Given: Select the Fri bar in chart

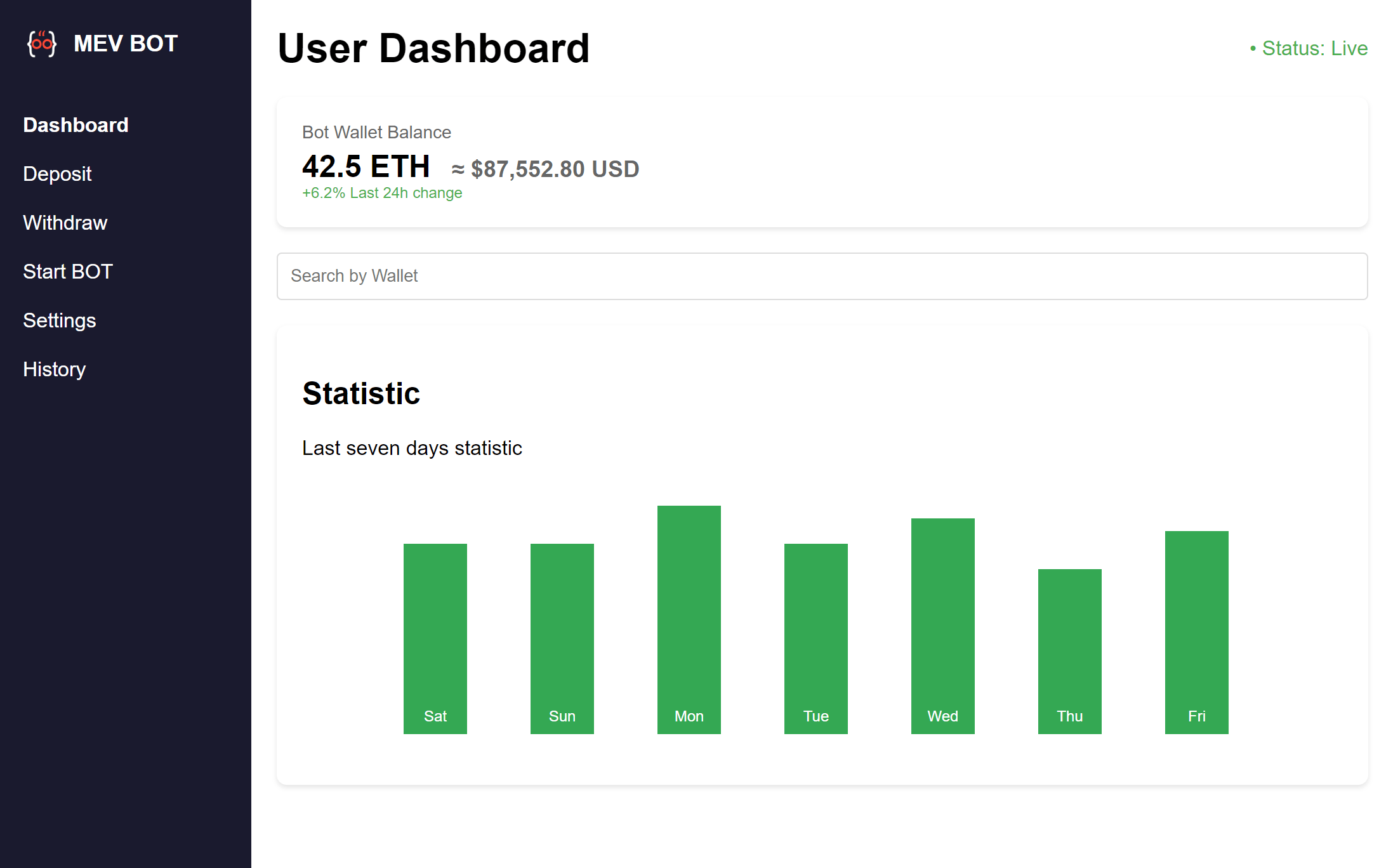Looking at the screenshot, I should point(1197,633).
